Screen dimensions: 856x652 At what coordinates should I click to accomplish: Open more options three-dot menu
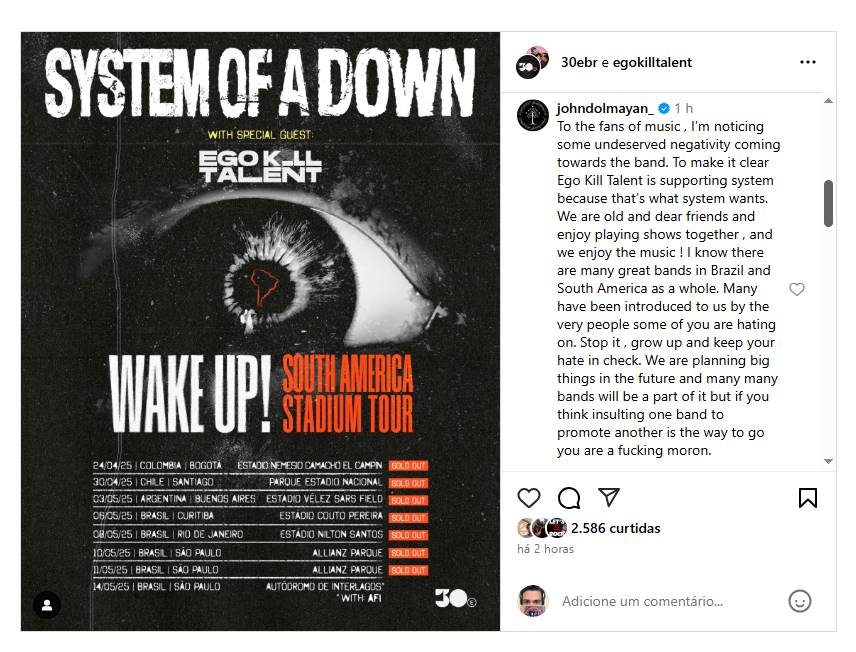pos(808,62)
